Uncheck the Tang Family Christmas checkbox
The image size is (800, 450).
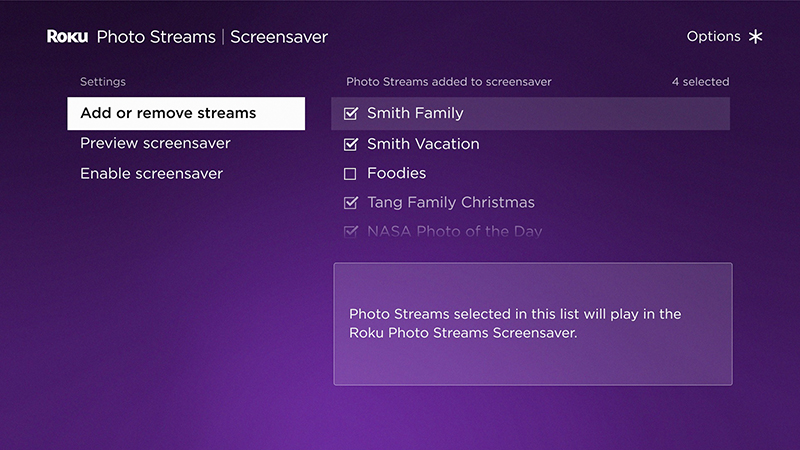pyautogui.click(x=350, y=203)
